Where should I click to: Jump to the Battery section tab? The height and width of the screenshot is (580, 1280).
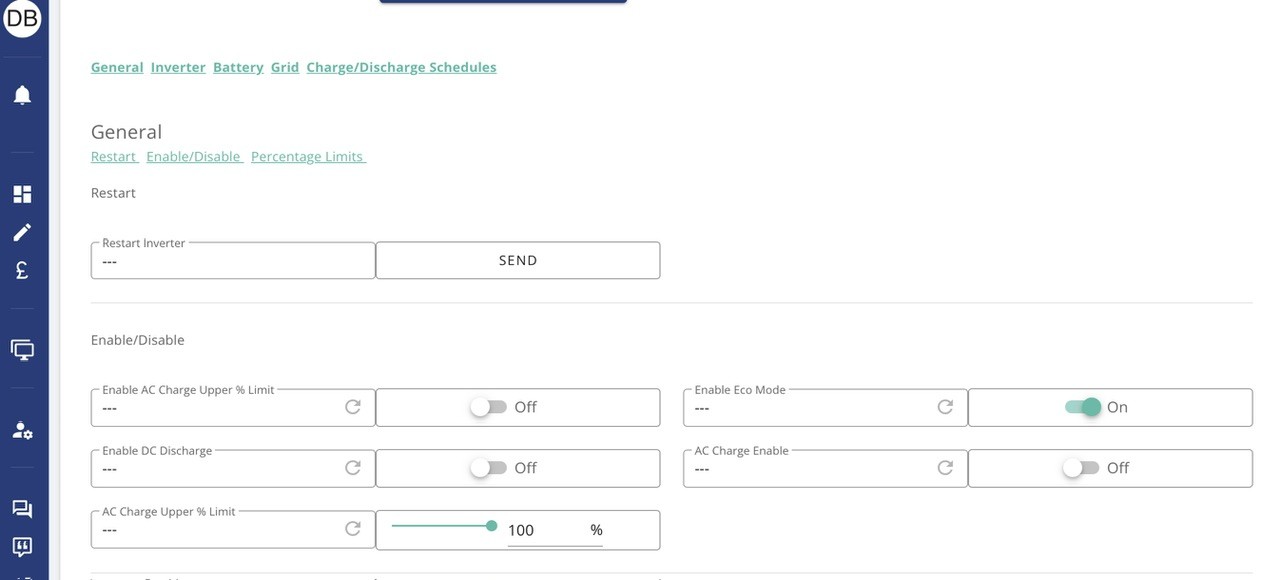point(238,67)
